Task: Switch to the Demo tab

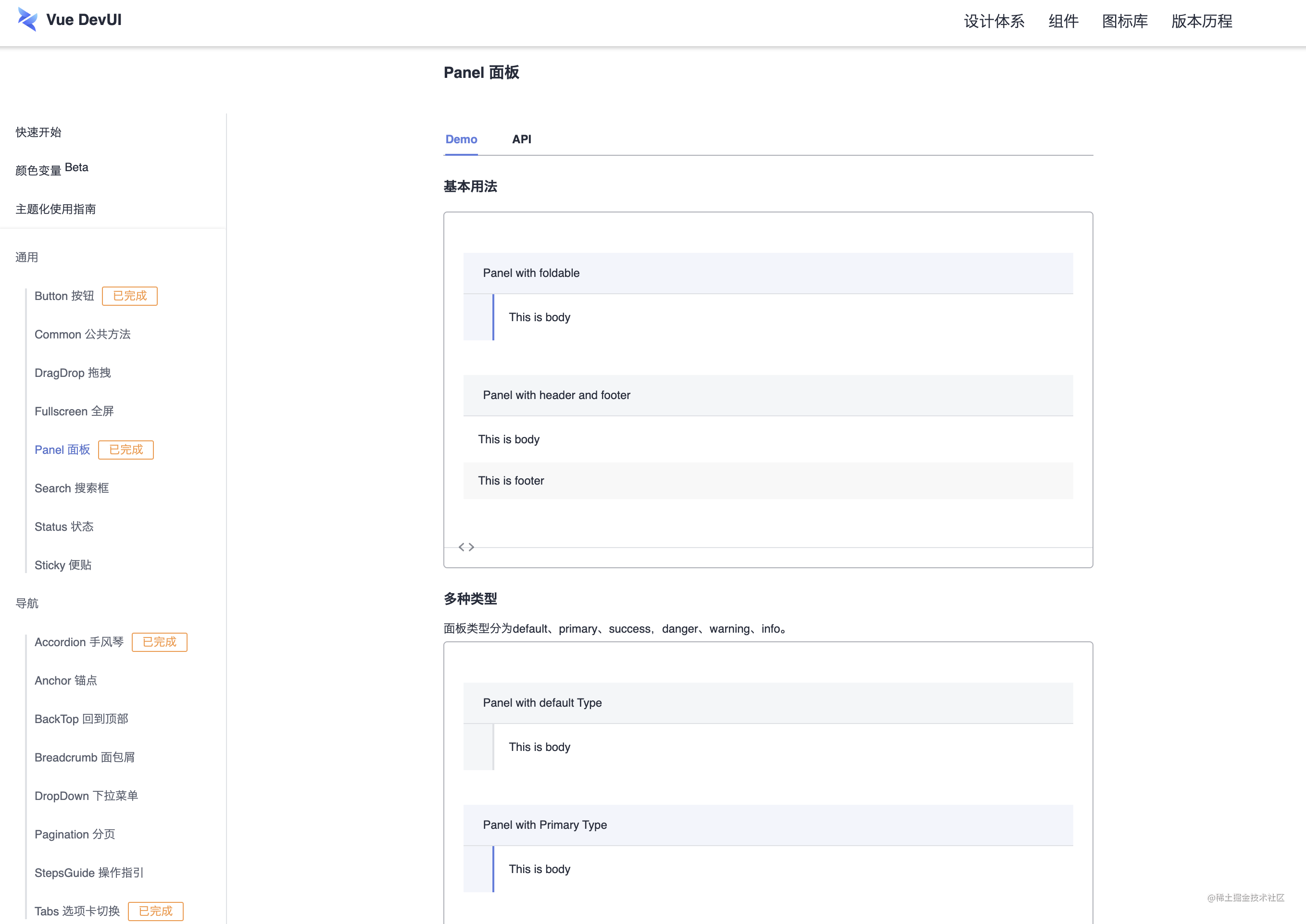Action: 461,139
